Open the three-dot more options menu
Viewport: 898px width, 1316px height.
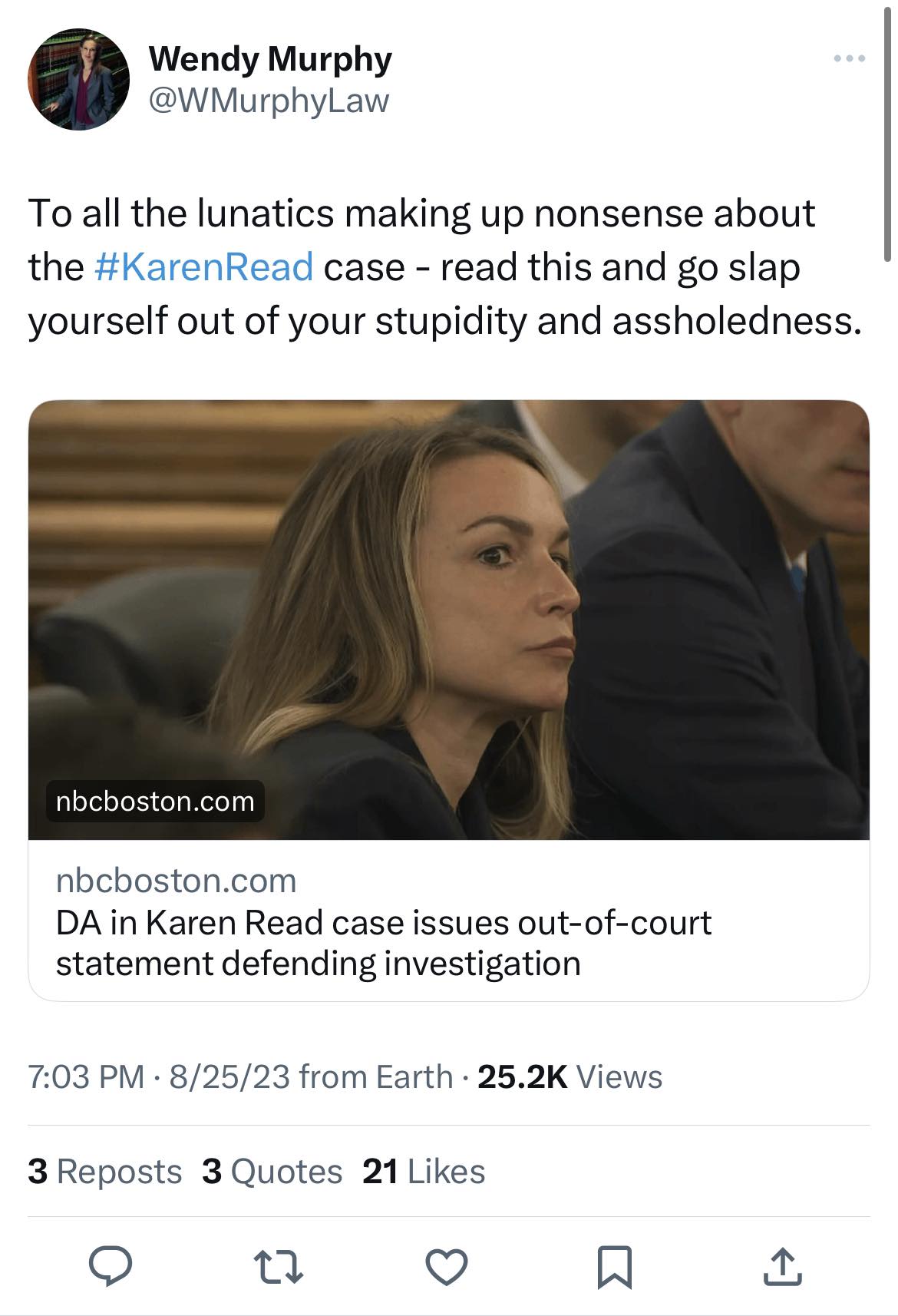pyautogui.click(x=850, y=59)
